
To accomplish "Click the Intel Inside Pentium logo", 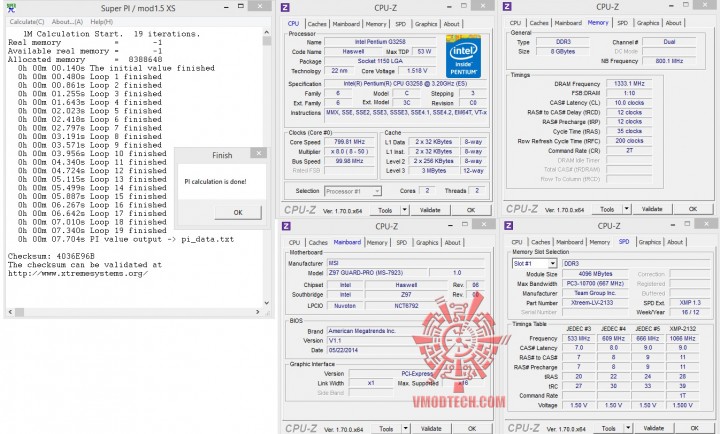I will coord(463,56).
